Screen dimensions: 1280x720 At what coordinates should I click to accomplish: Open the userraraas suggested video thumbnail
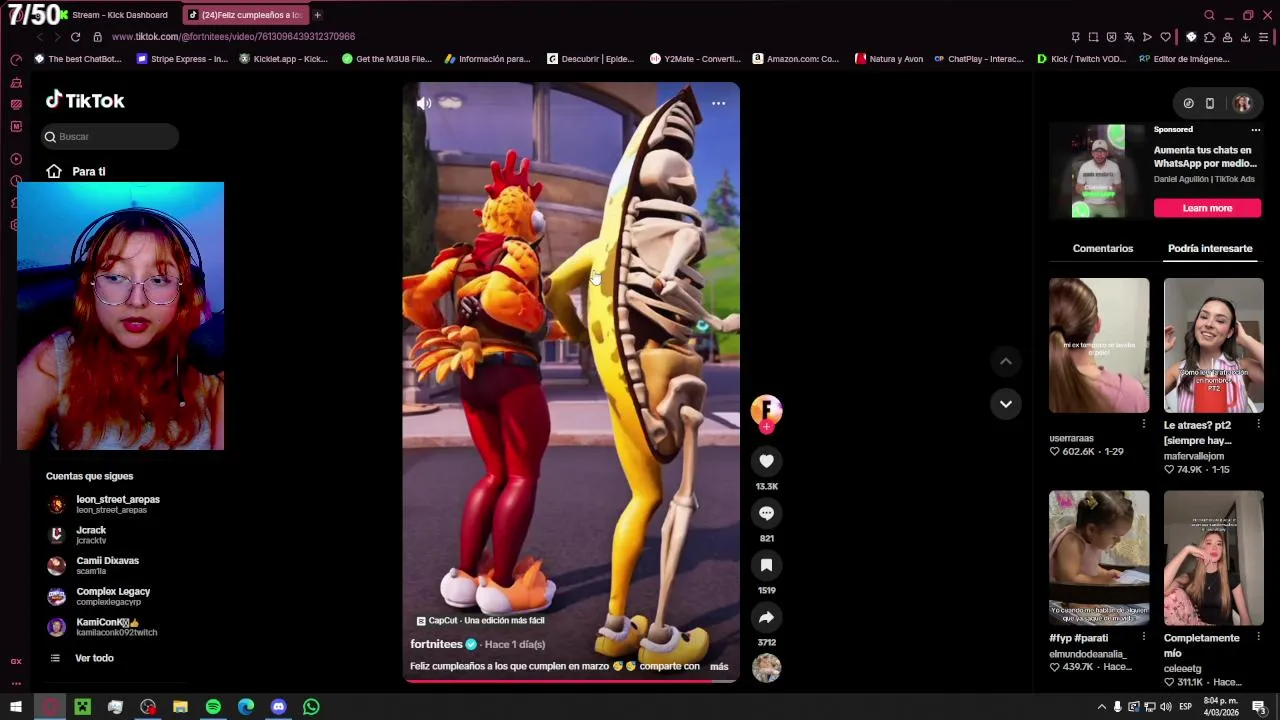pos(1099,345)
